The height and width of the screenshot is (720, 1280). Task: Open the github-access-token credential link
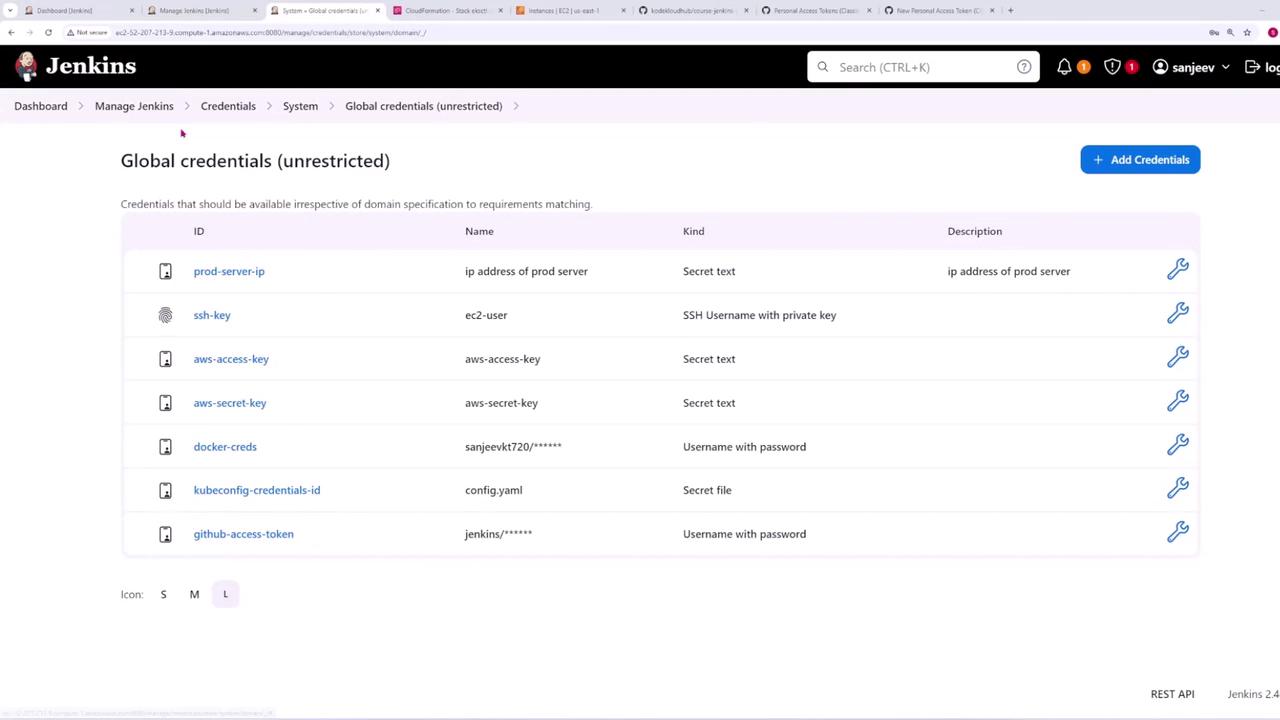pyautogui.click(x=243, y=534)
